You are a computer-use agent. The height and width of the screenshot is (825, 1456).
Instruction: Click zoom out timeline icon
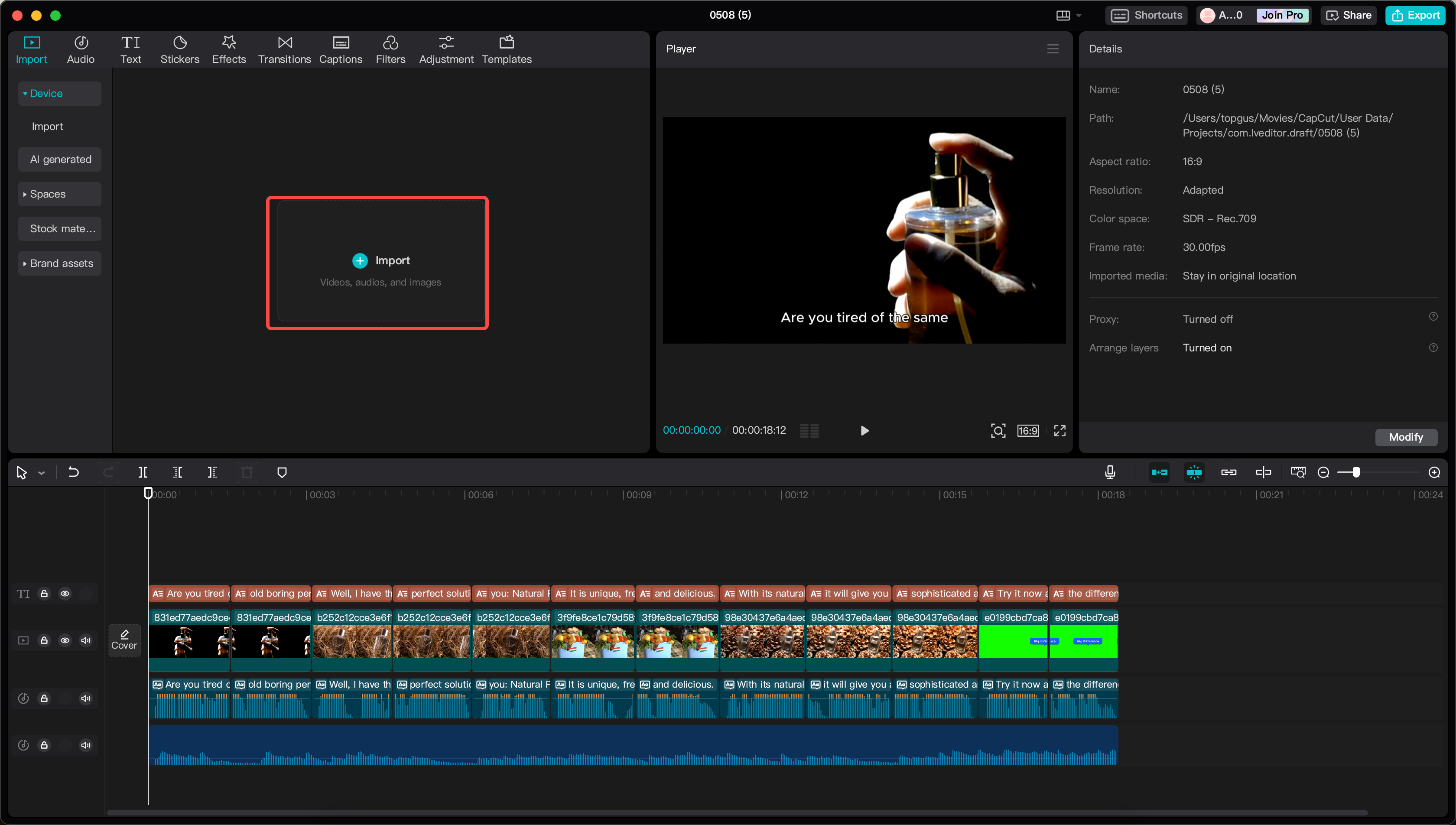1323,472
